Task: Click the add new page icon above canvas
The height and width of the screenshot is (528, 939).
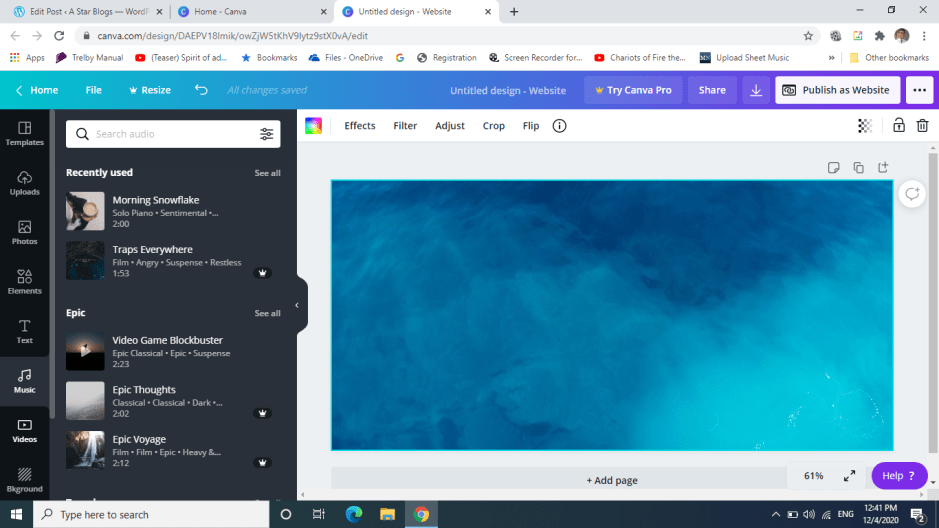Action: tap(883, 168)
